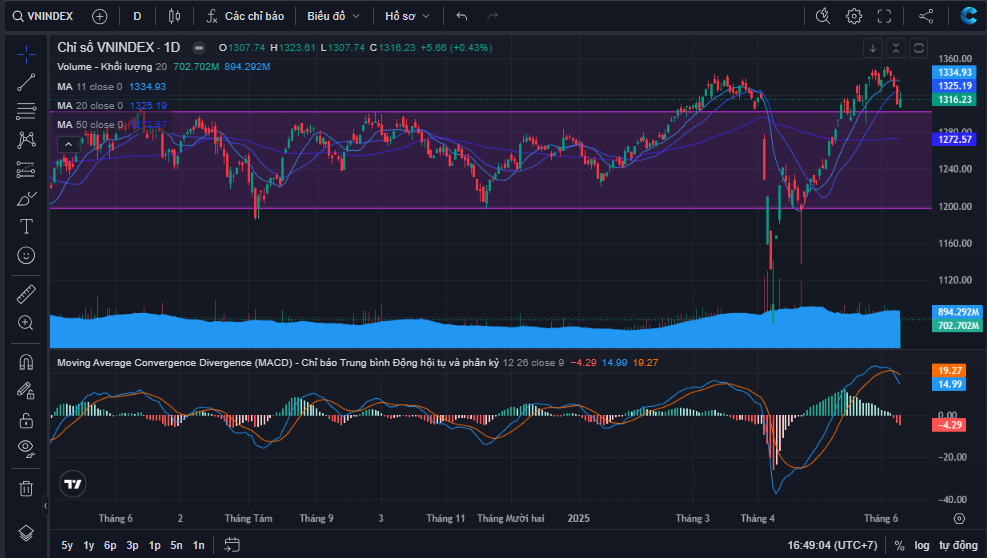Open Các chỉ báo indicators menu
The height and width of the screenshot is (558, 987).
245,16
